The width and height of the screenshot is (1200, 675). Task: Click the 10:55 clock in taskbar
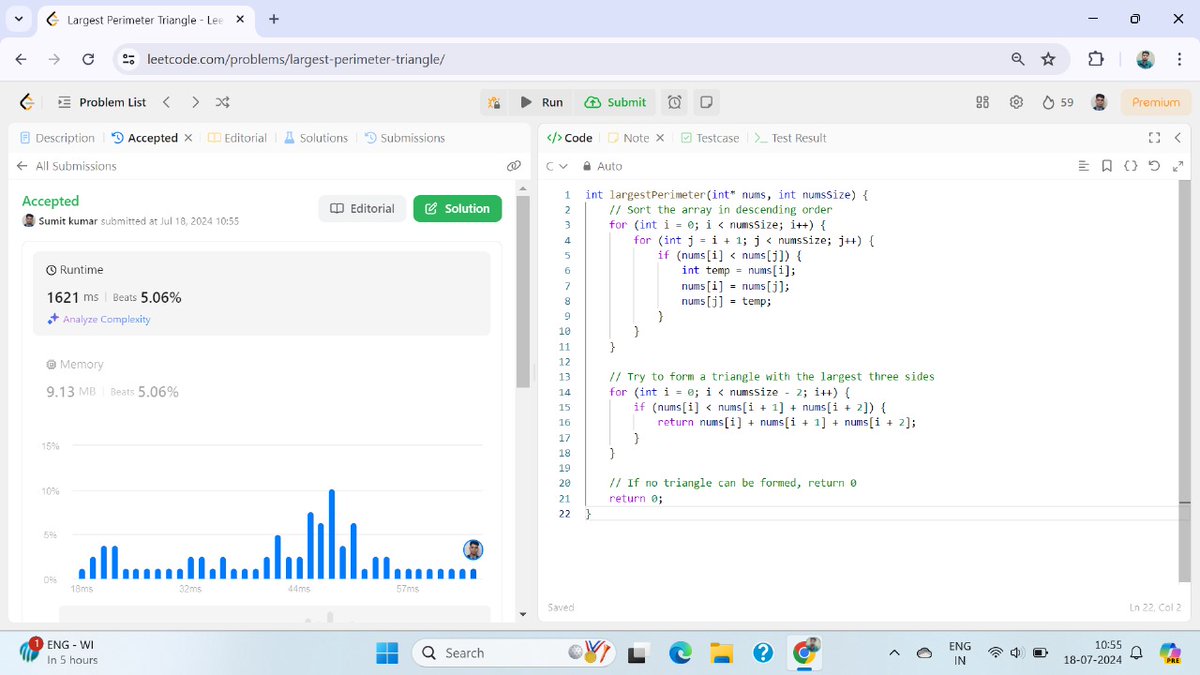(1108, 645)
